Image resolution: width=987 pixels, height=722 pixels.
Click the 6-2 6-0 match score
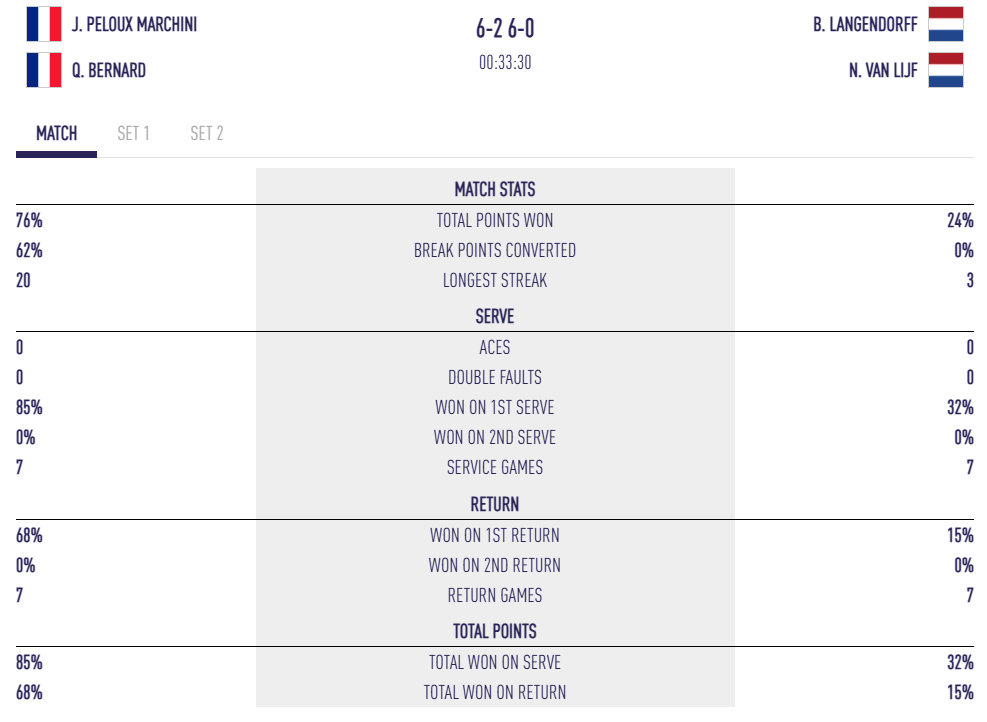coord(505,29)
